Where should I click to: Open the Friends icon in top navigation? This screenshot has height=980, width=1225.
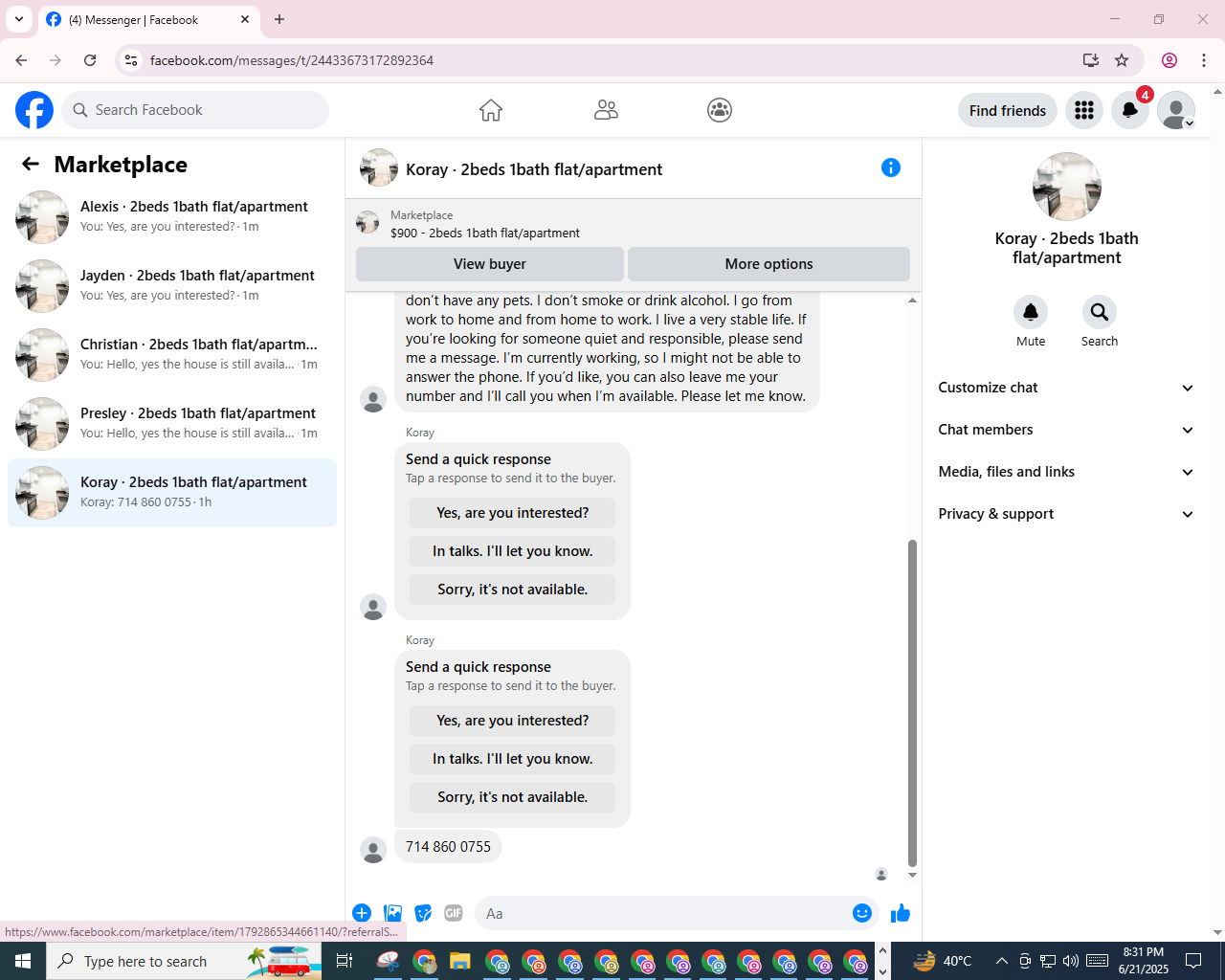click(606, 110)
